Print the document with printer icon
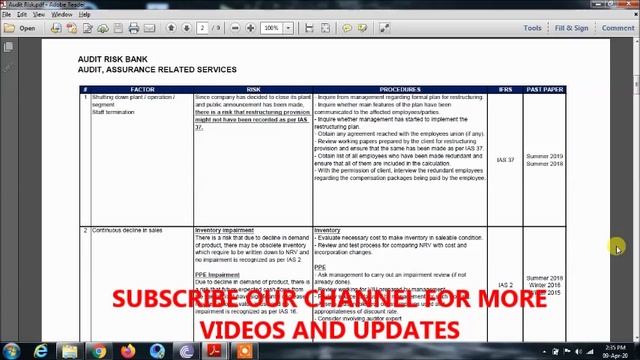Image resolution: width=640 pixels, height=360 pixels. pyautogui.click(x=134, y=28)
